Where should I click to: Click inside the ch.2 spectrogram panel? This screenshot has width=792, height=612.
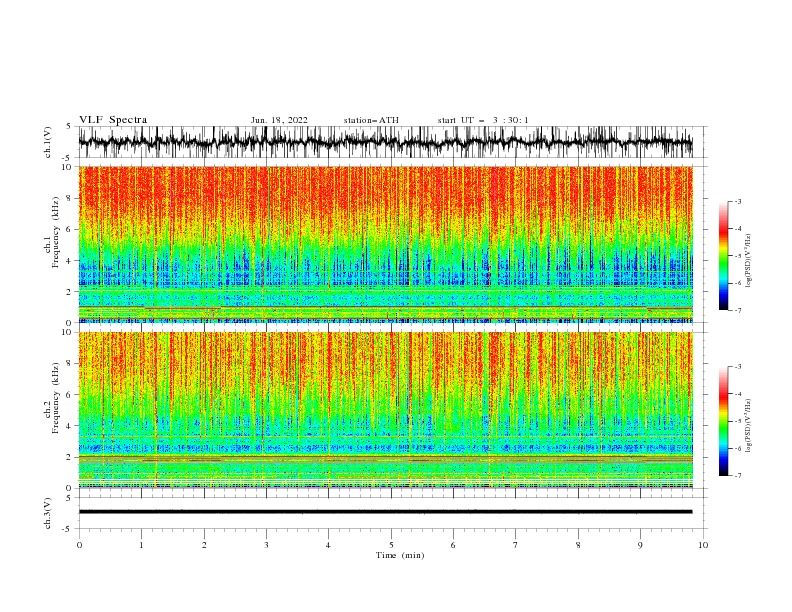[386, 410]
